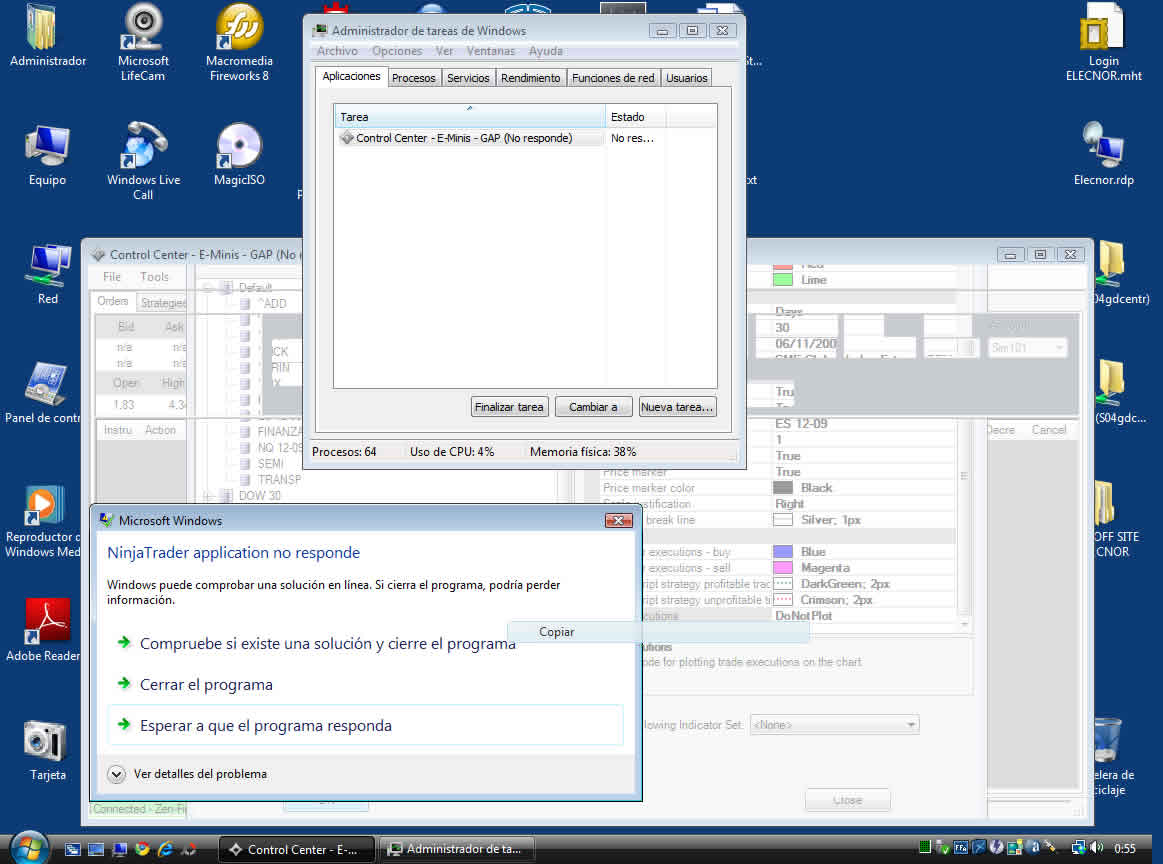Choose Cerrar el programa option
The image size is (1163, 864).
point(206,685)
